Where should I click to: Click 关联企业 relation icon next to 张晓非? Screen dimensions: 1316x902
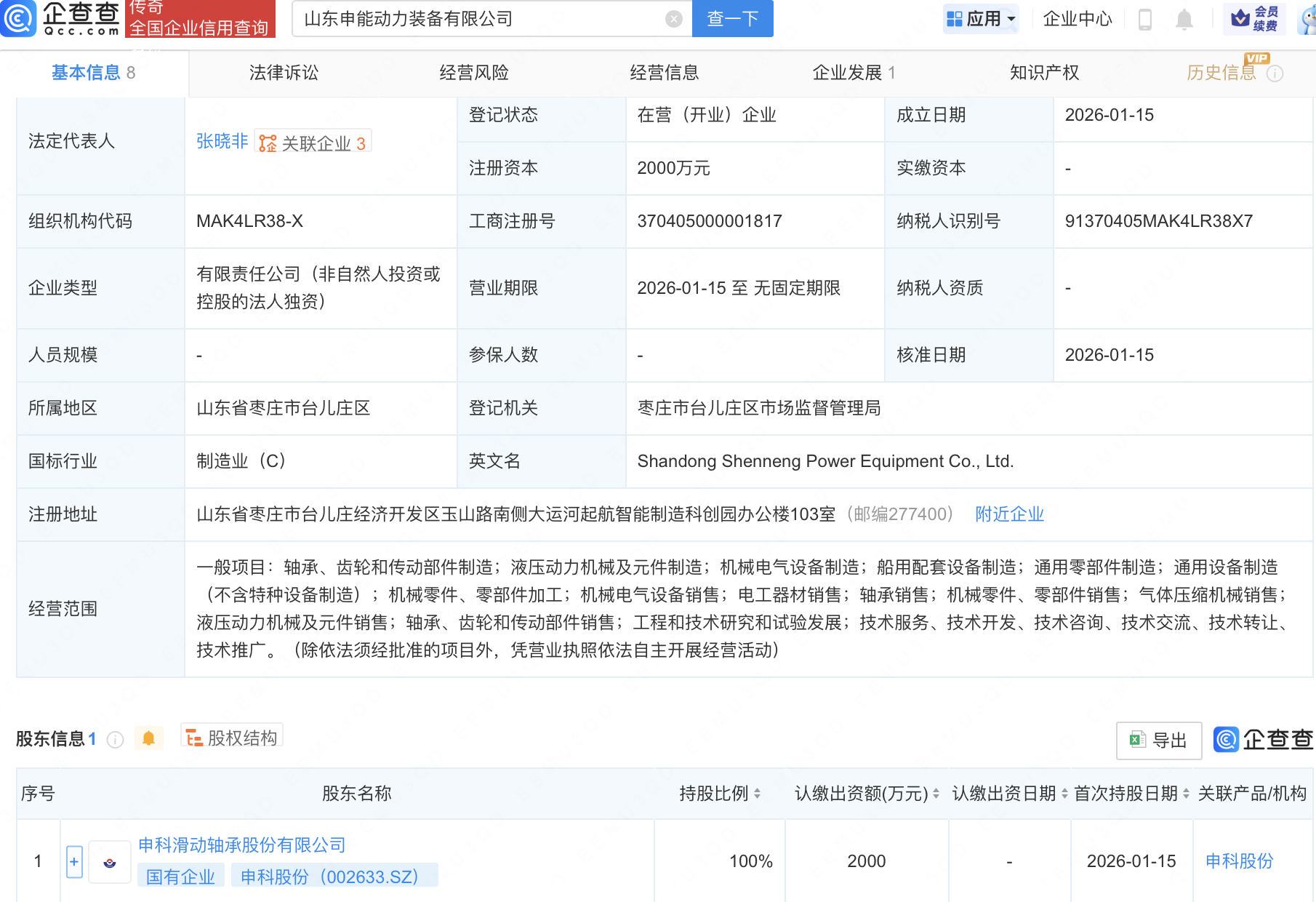tap(266, 143)
